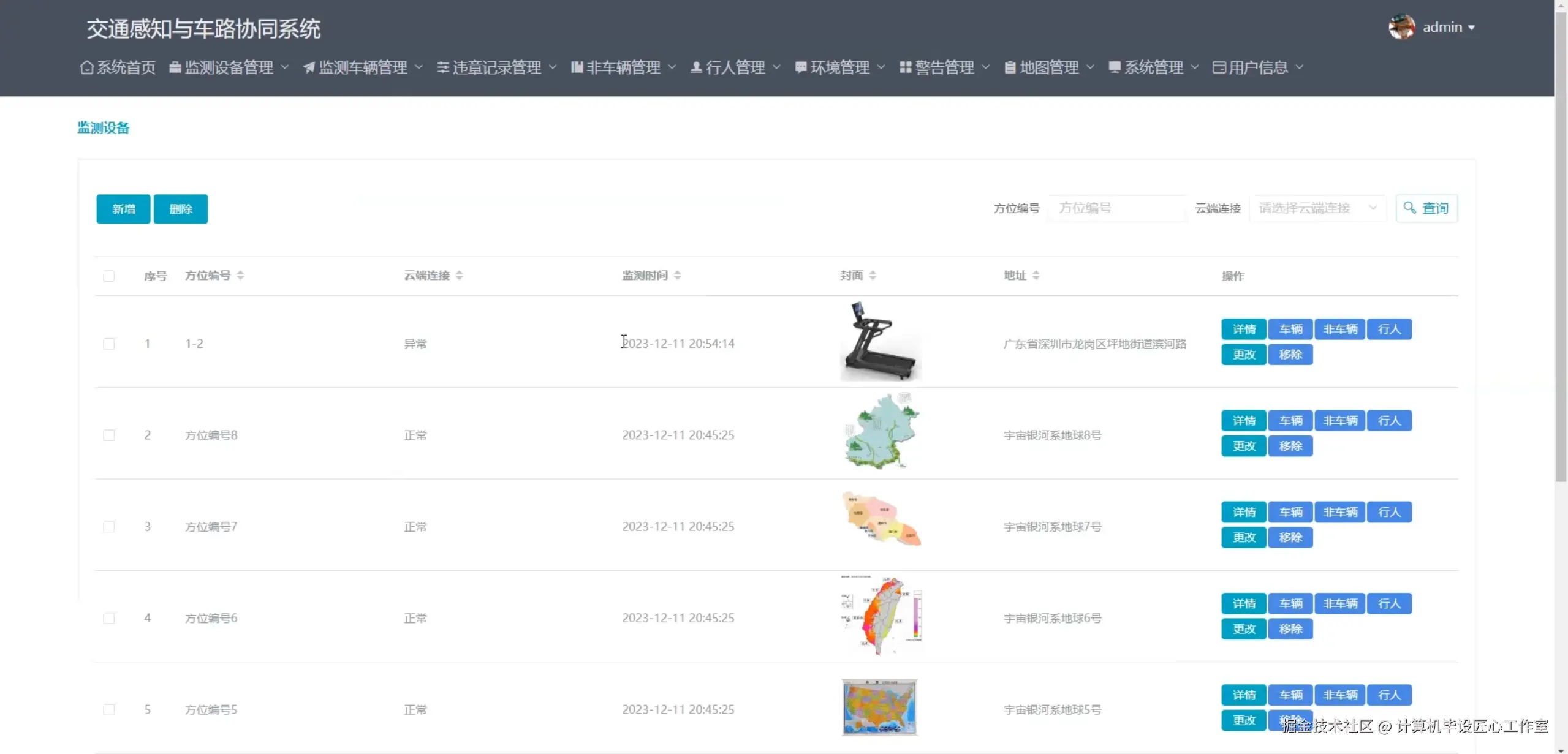
Task: Expand the admin user dropdown arrow
Action: click(1471, 28)
